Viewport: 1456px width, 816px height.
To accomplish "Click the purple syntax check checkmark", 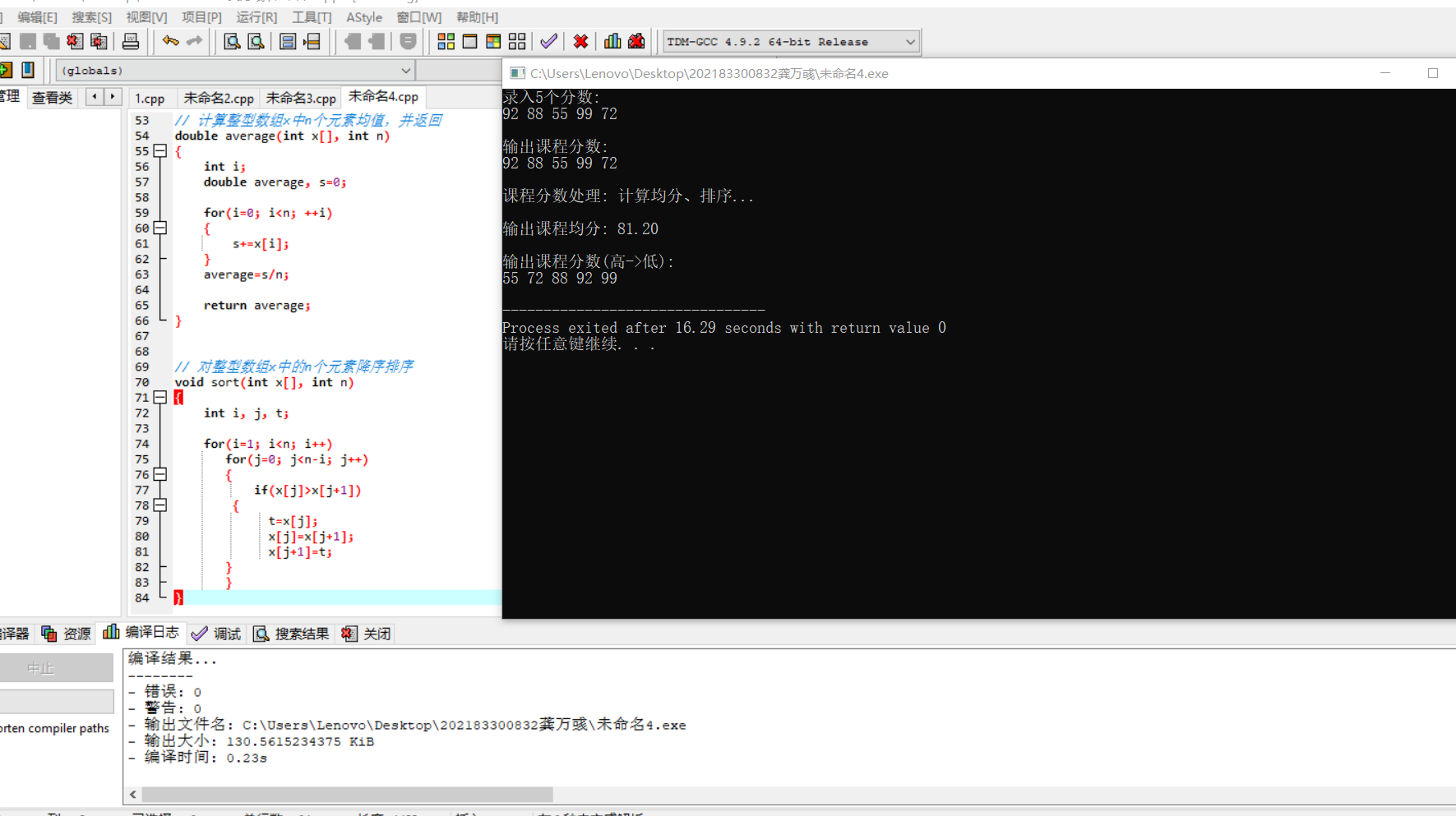I will pos(548,41).
